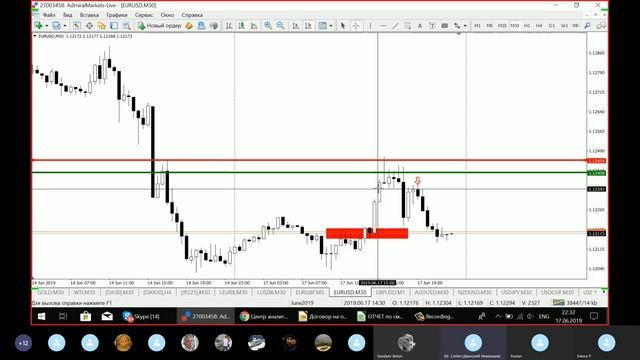Viewport: 640px width, 360px height.
Task: Open the Chrome Центр анали... taskbar window
Action: [x=264, y=316]
